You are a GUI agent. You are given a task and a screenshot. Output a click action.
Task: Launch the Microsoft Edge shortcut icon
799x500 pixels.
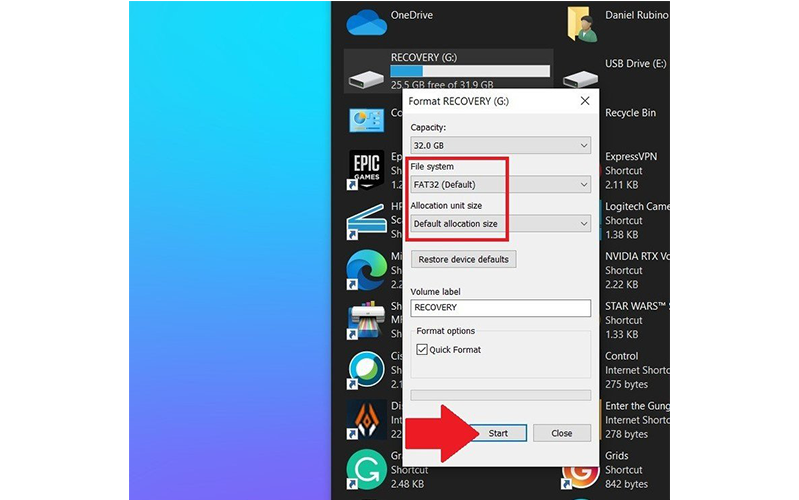pos(366,270)
